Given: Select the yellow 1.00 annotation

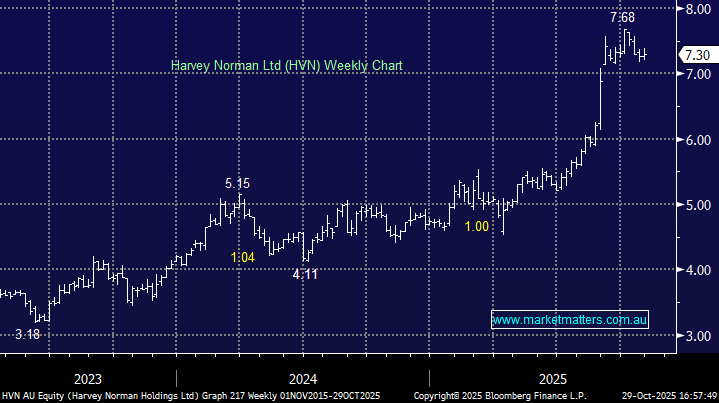Looking at the screenshot, I should [477, 227].
